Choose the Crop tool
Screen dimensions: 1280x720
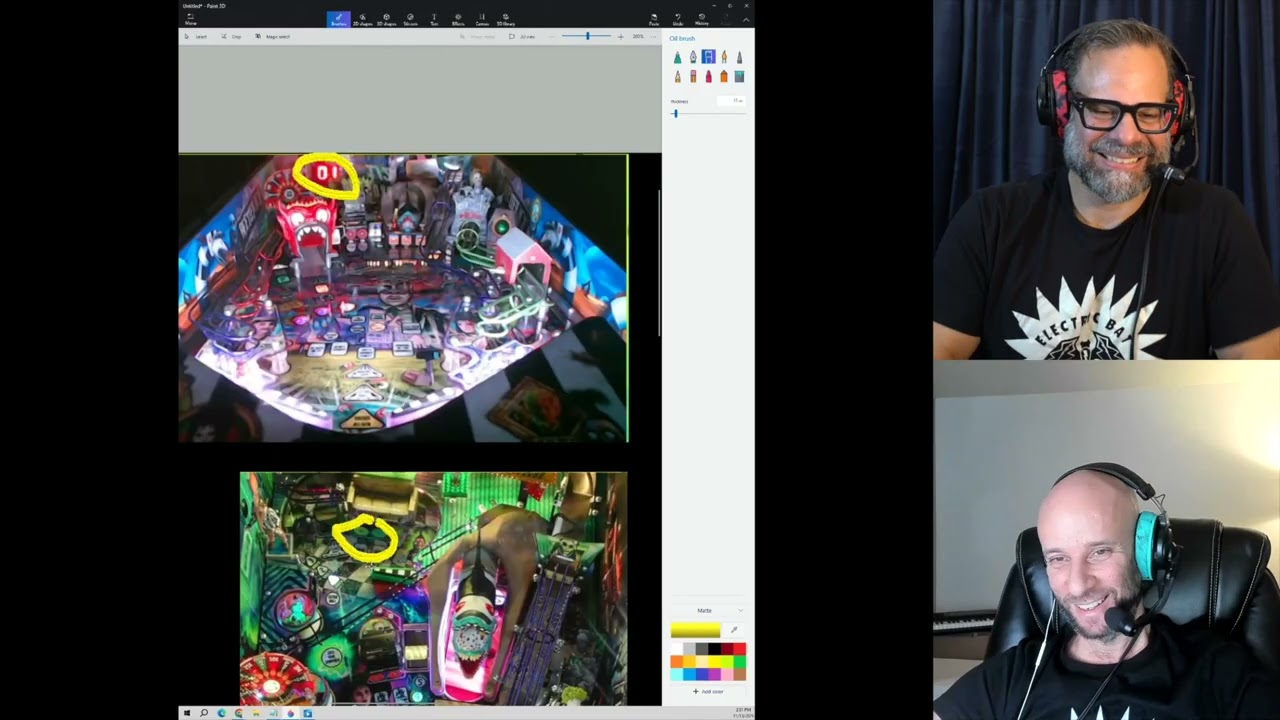tap(231, 36)
